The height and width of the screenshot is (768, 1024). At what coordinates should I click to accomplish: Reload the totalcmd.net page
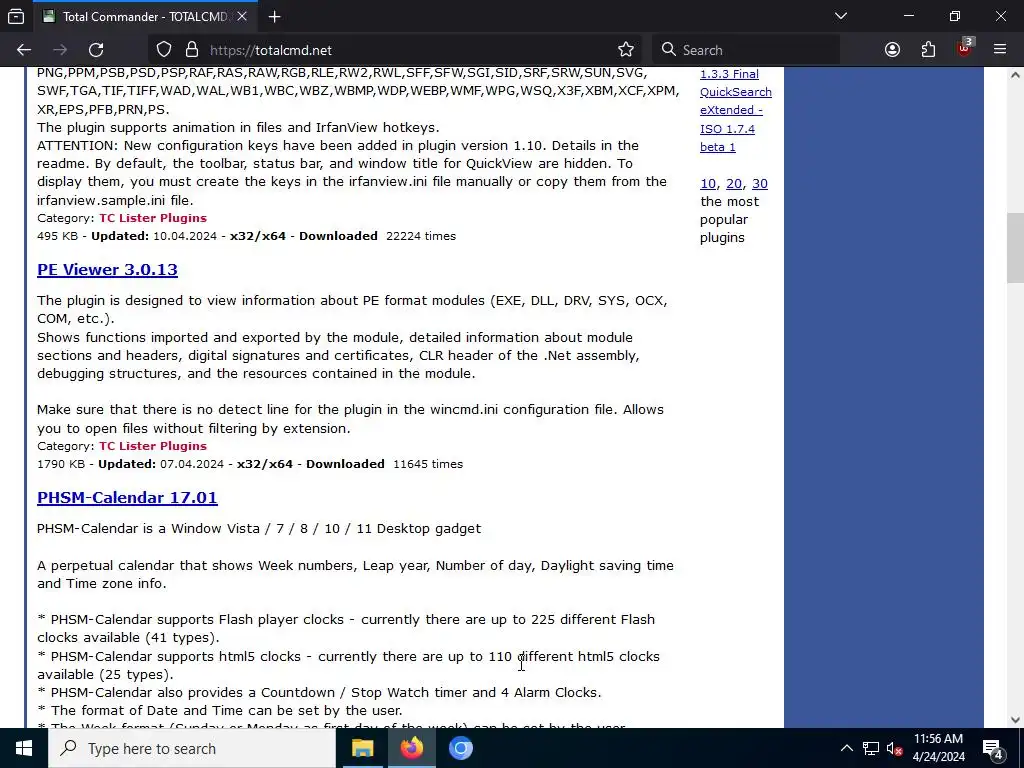(x=96, y=50)
